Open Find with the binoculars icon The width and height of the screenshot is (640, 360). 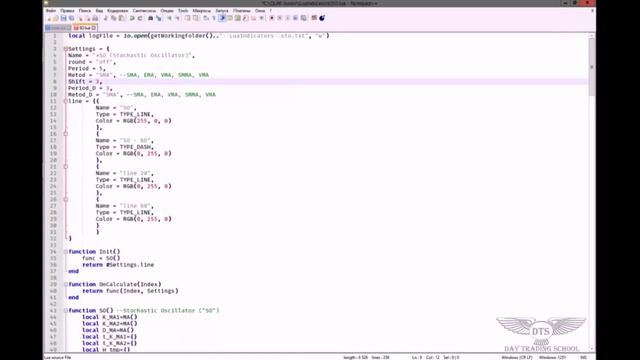[150, 18]
